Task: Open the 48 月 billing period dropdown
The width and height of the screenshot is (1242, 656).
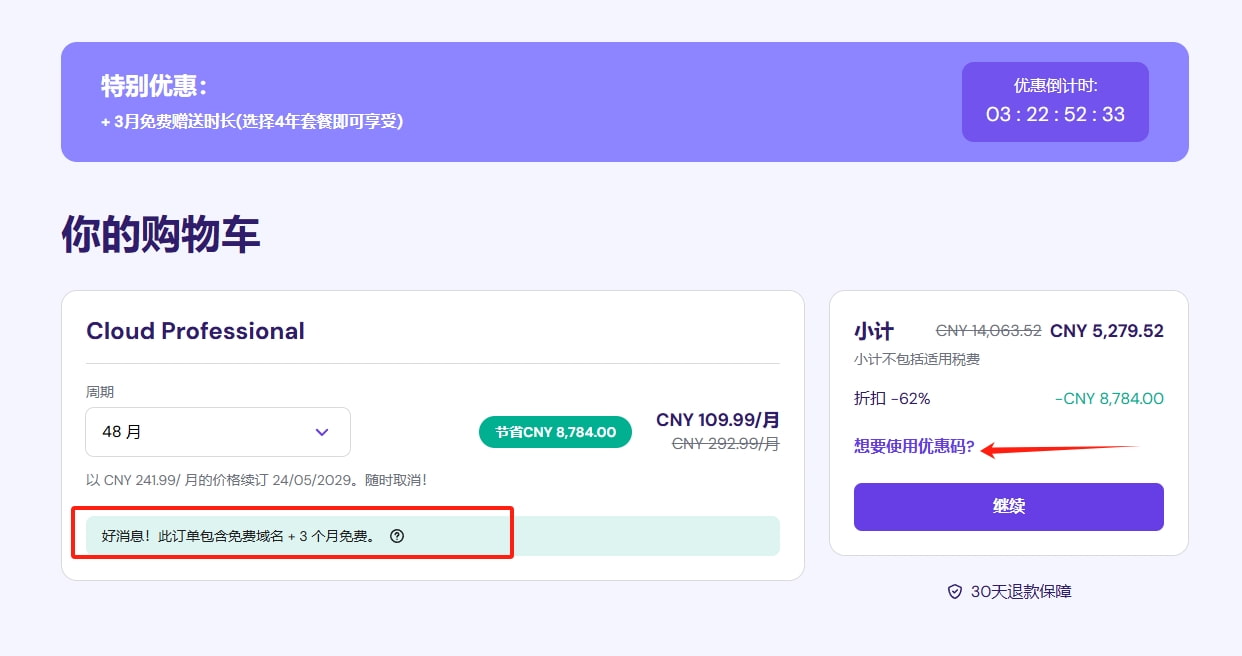Action: tap(217, 431)
